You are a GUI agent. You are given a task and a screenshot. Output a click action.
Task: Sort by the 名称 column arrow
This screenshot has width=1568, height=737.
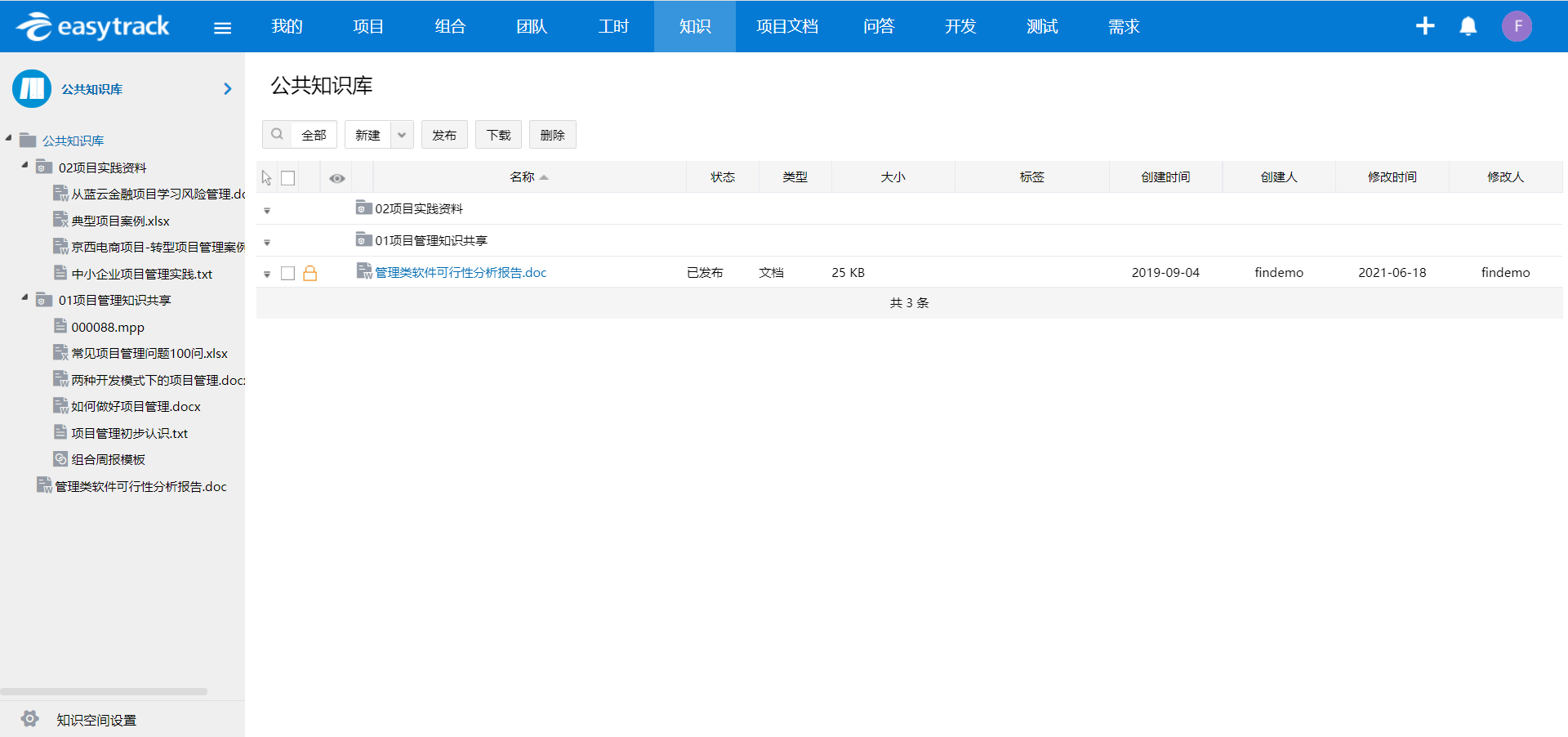[x=544, y=177]
